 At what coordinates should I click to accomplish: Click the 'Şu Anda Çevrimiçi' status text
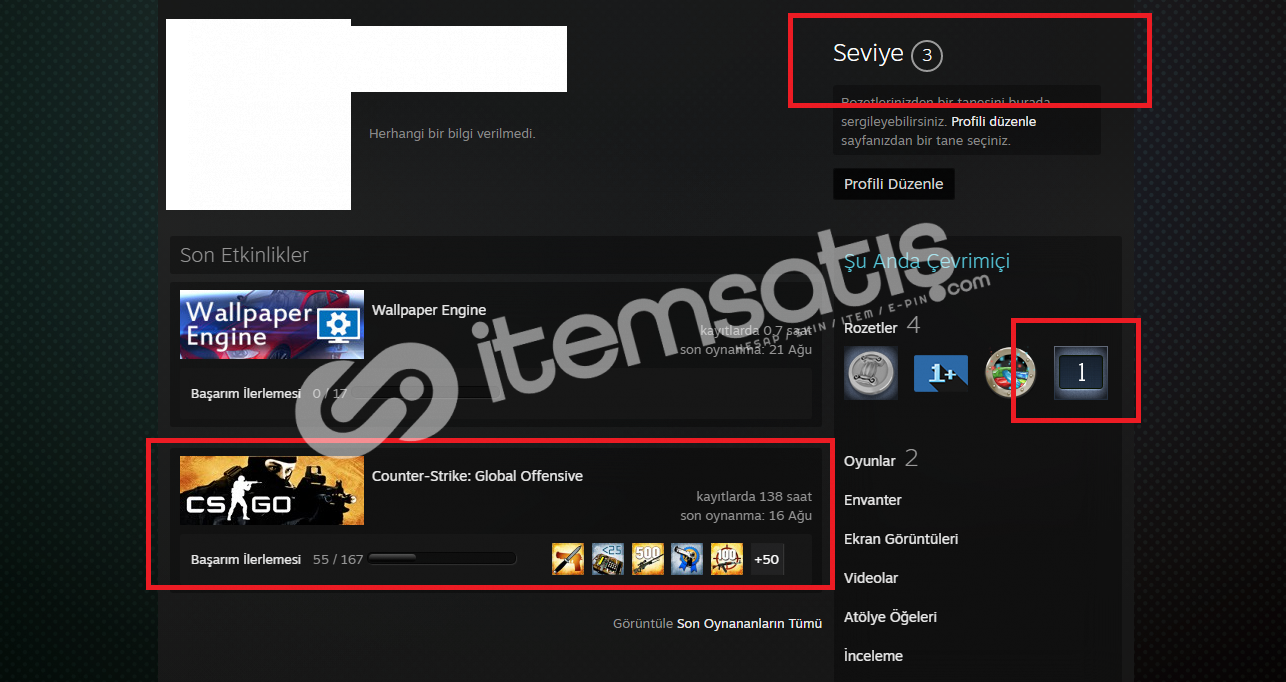click(927, 261)
